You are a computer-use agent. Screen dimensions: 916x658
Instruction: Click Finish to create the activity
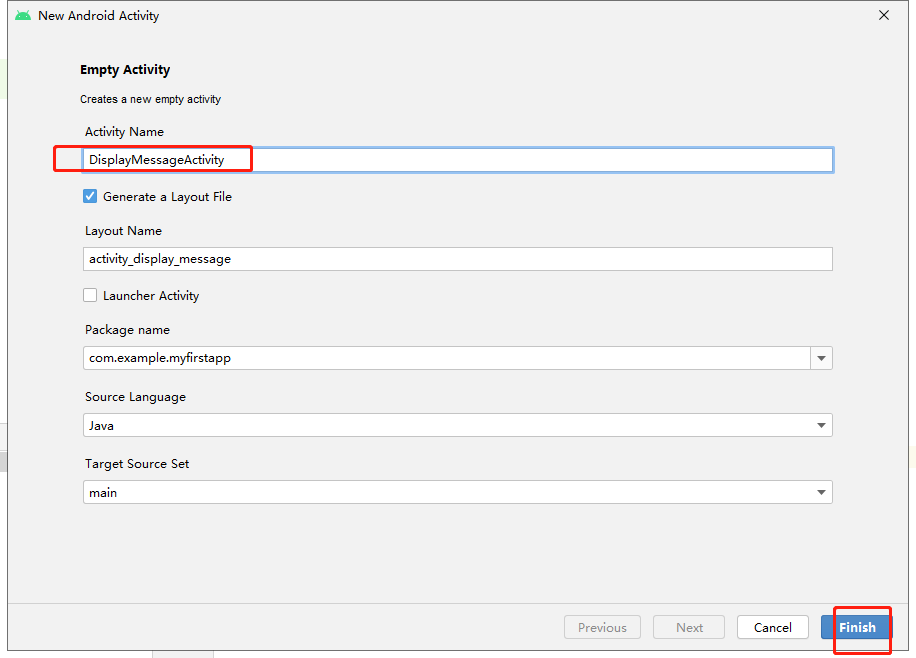(858, 627)
